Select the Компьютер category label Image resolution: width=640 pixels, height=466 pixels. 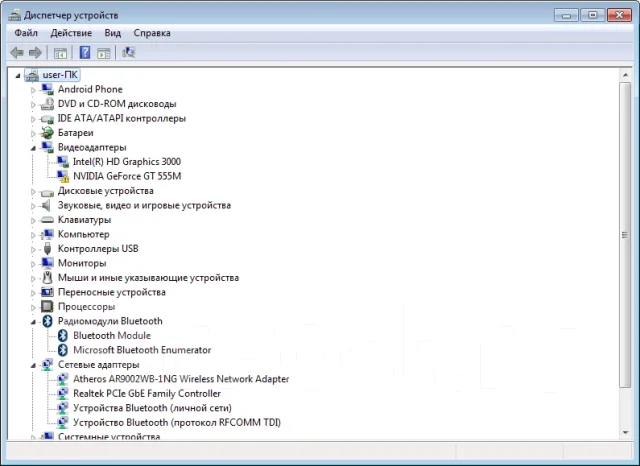click(84, 234)
